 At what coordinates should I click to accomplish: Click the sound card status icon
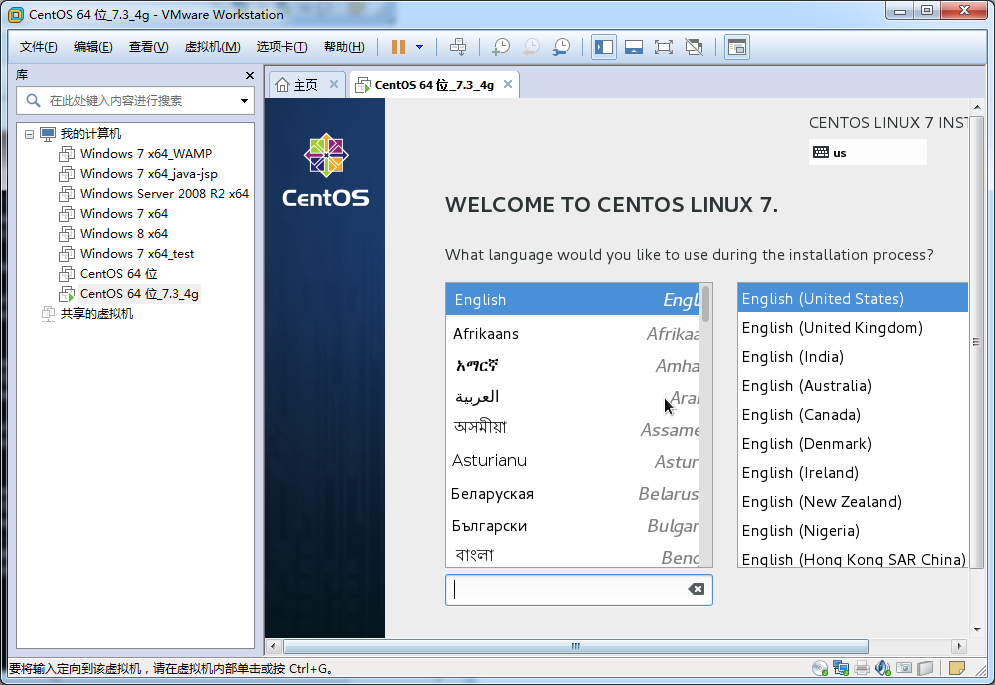coord(883,668)
